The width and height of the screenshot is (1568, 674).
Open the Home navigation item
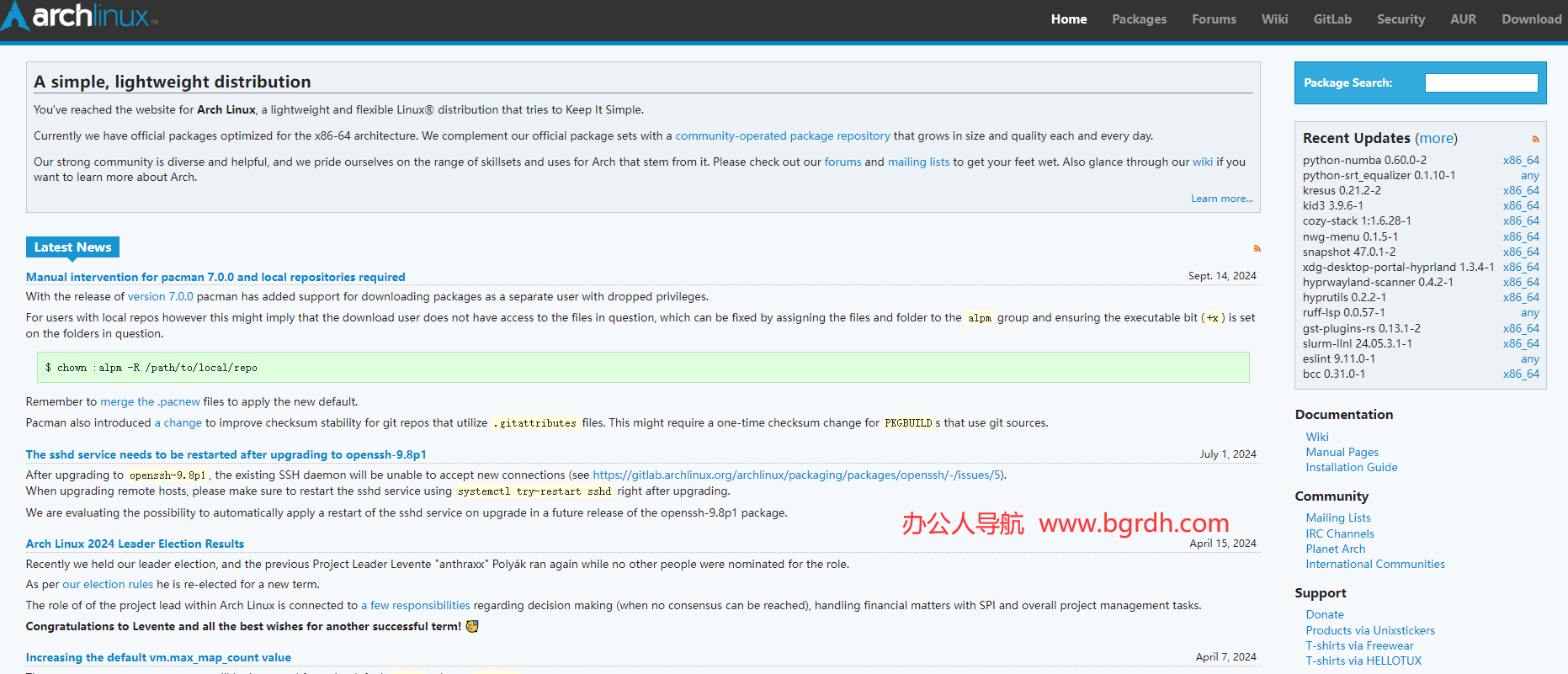coord(1068,19)
